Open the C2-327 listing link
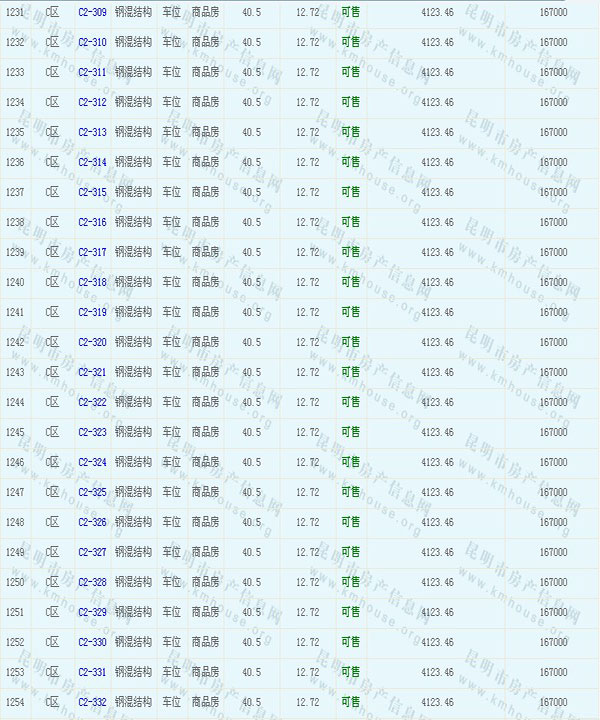Image resolution: width=600 pixels, height=720 pixels. 92,552
